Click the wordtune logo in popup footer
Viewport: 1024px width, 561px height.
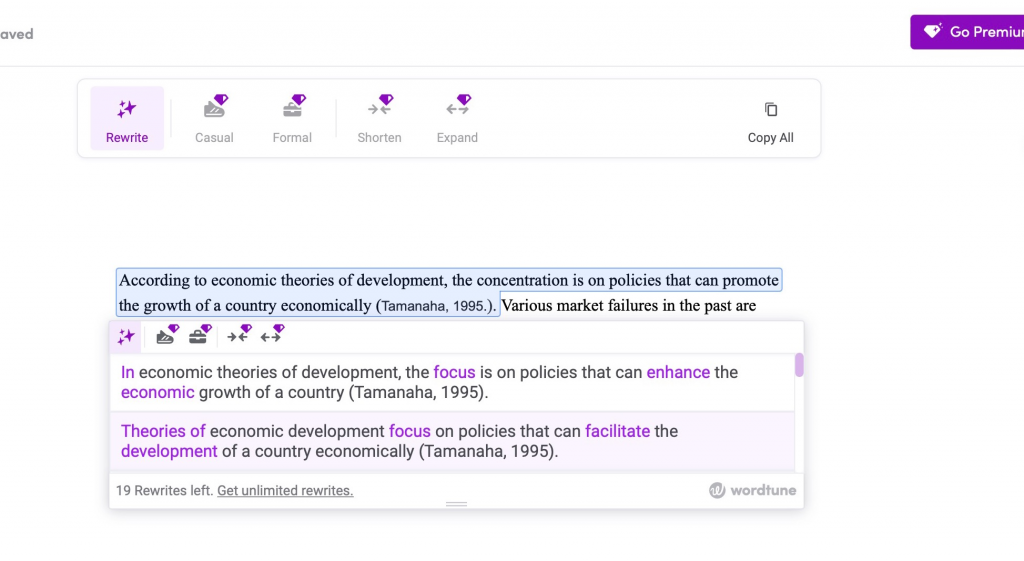tap(752, 490)
